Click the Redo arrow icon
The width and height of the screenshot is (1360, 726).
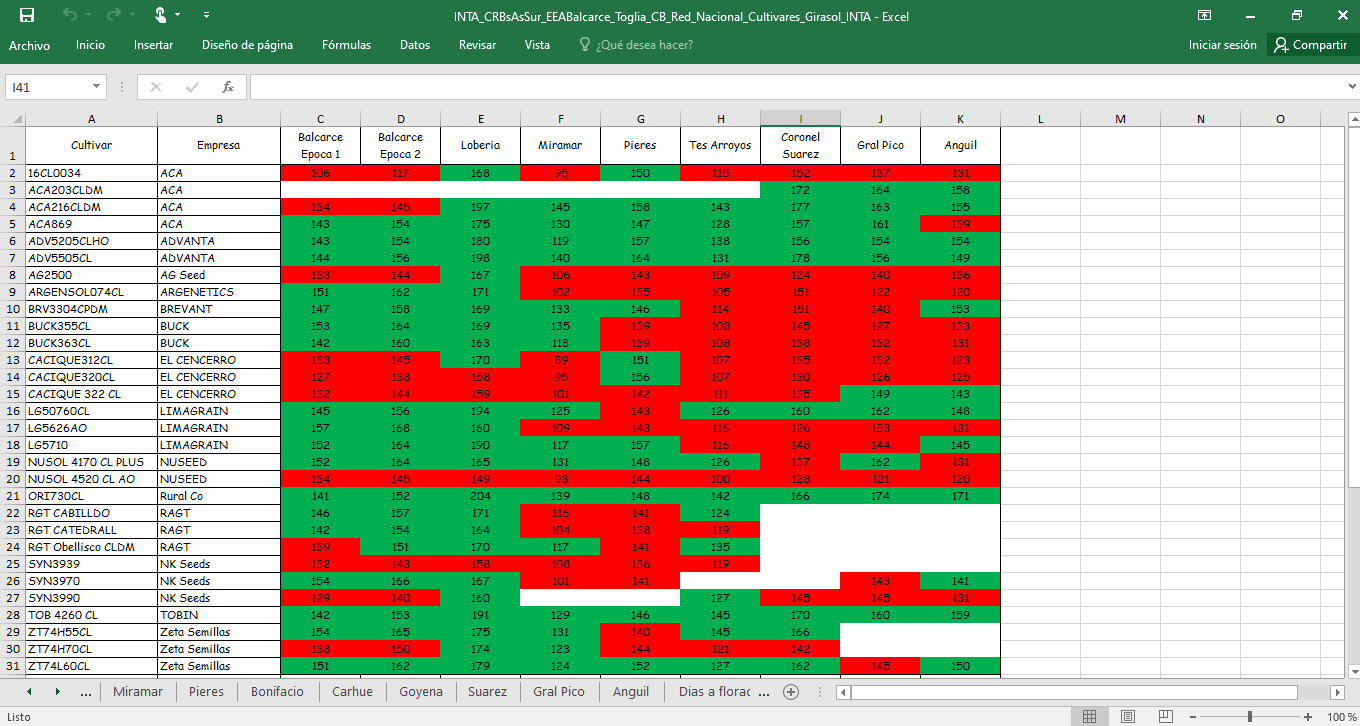pos(114,15)
